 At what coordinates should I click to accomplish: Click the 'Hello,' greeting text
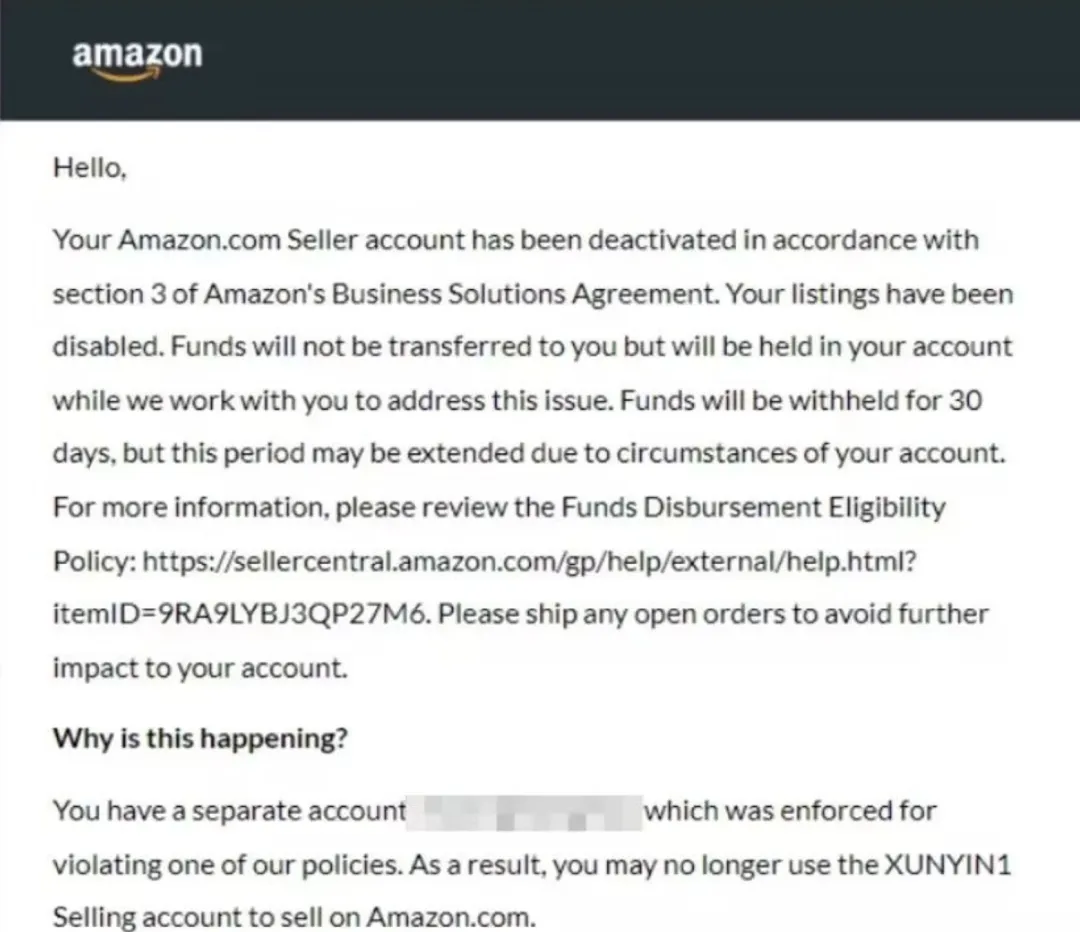click(x=90, y=167)
